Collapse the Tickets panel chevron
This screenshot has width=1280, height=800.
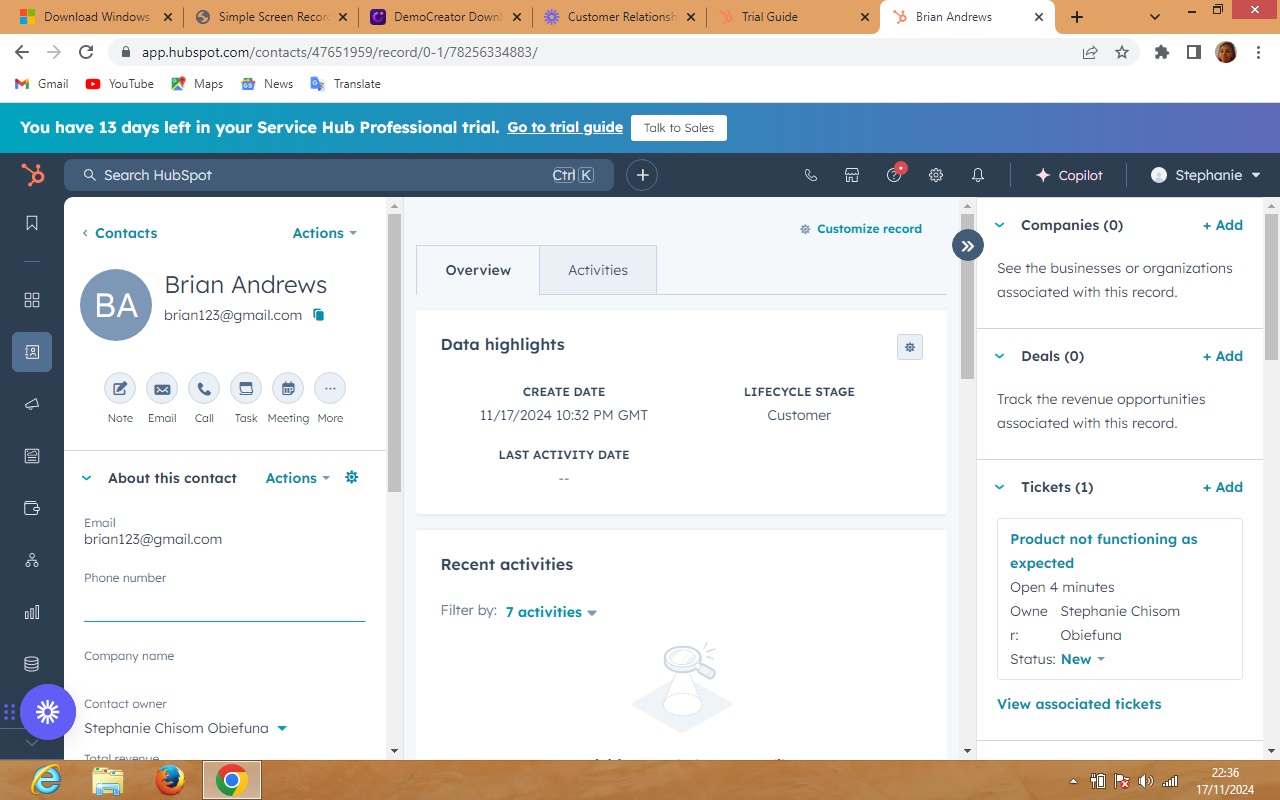999,487
